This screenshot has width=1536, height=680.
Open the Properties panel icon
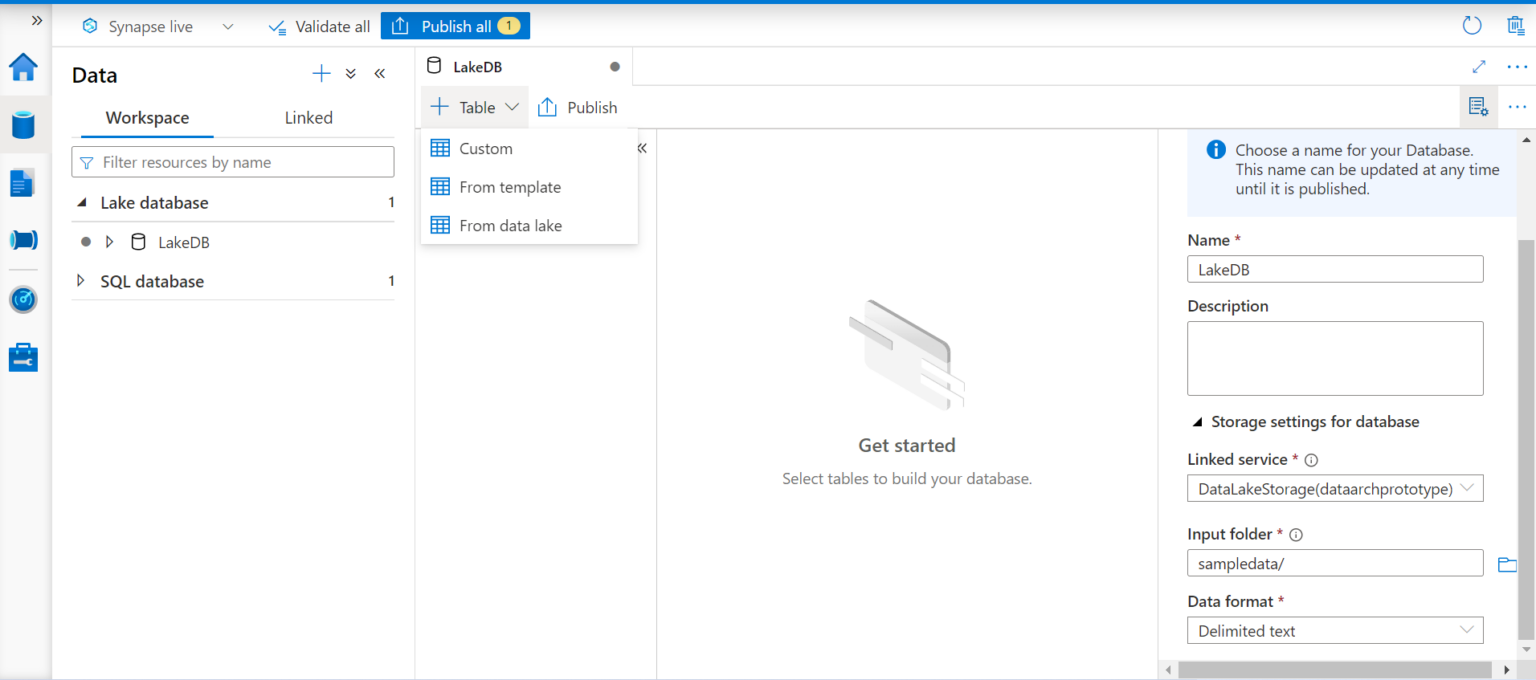point(1479,106)
